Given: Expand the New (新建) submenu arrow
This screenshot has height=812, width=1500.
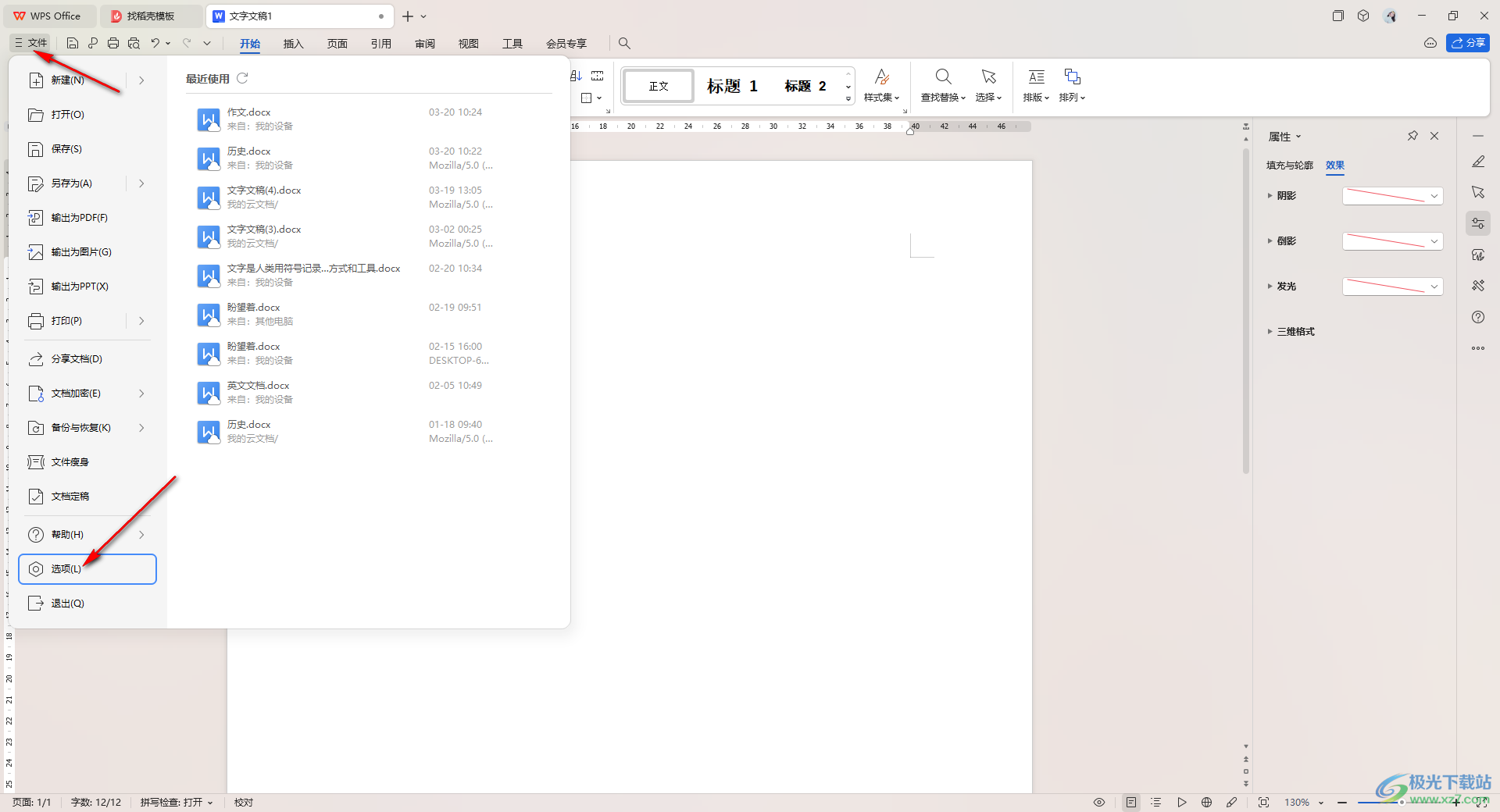Looking at the screenshot, I should tap(141, 80).
